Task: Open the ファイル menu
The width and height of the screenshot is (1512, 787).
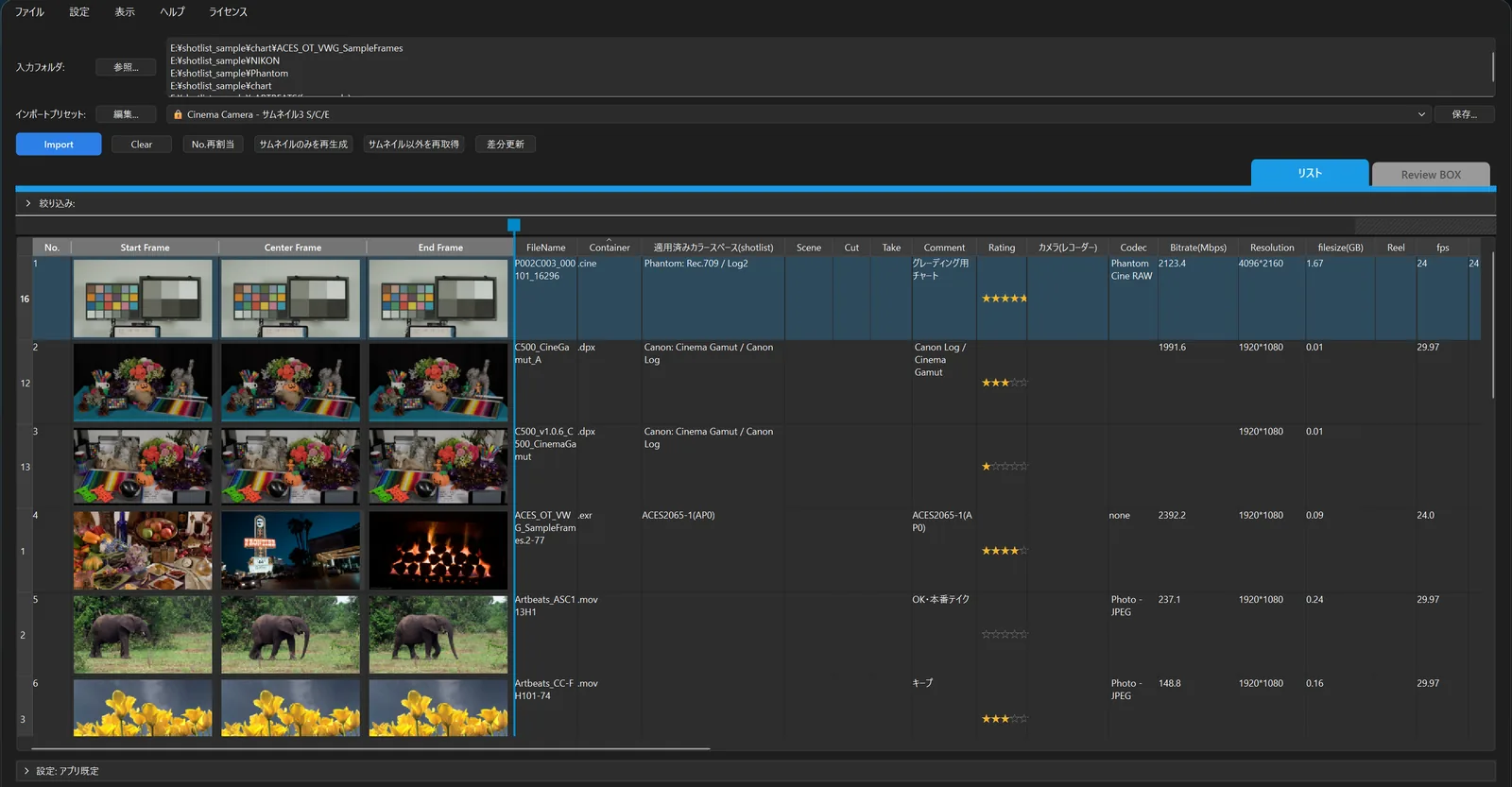Action: pos(29,12)
